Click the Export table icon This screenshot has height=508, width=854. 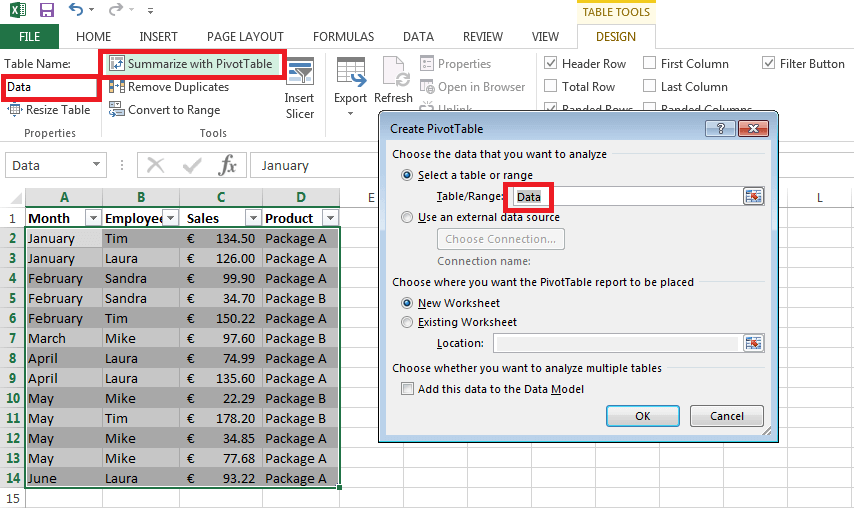click(351, 72)
